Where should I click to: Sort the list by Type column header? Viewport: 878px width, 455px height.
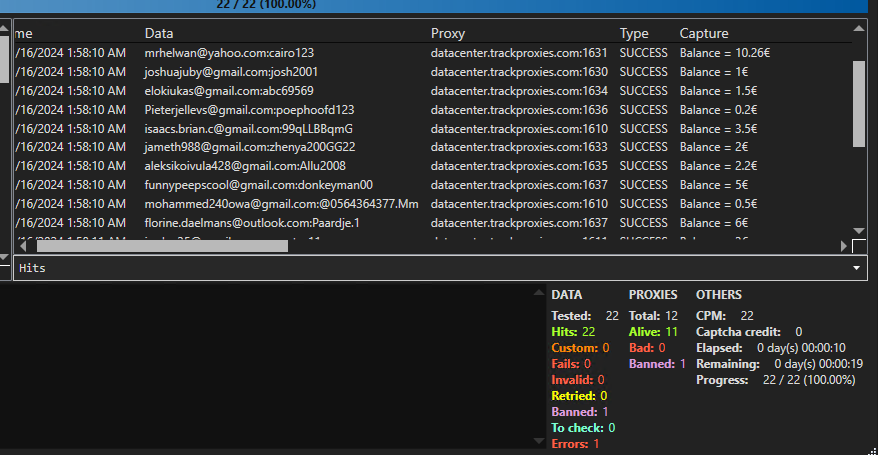click(x=634, y=34)
